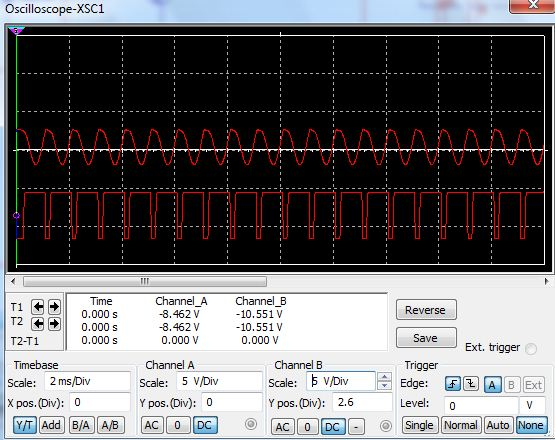Select falling edge trigger icon
This screenshot has width=555, height=440.
point(471,384)
